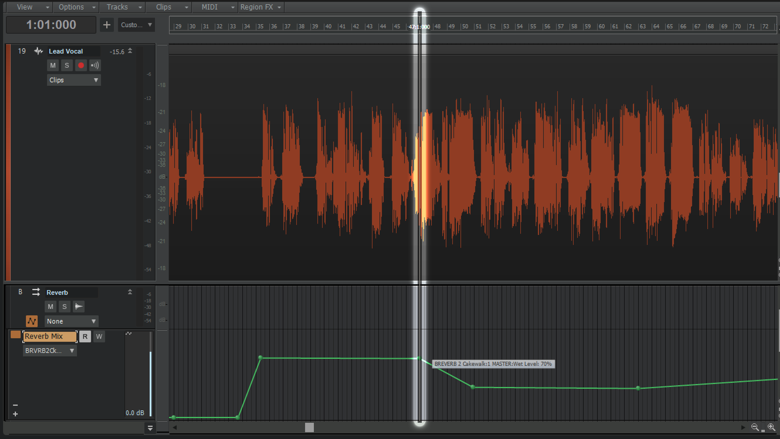Click measure 60 on the time ruler

point(601,26)
